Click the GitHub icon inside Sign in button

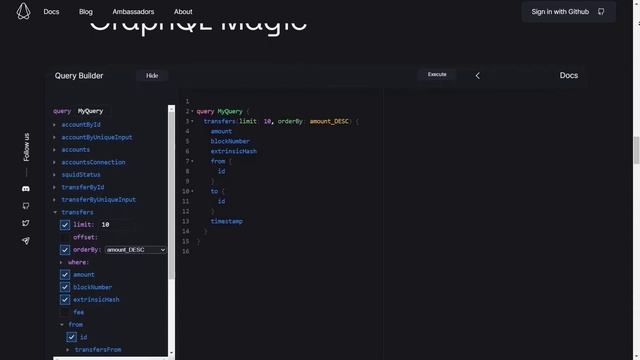pos(601,11)
